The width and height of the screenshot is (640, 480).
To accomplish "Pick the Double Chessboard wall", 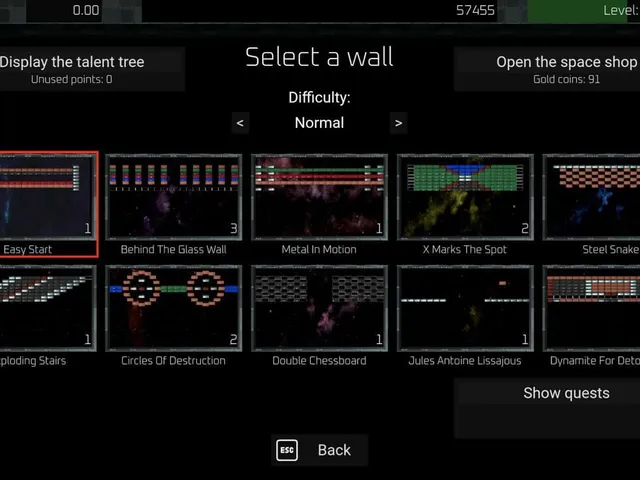I will pos(319,308).
